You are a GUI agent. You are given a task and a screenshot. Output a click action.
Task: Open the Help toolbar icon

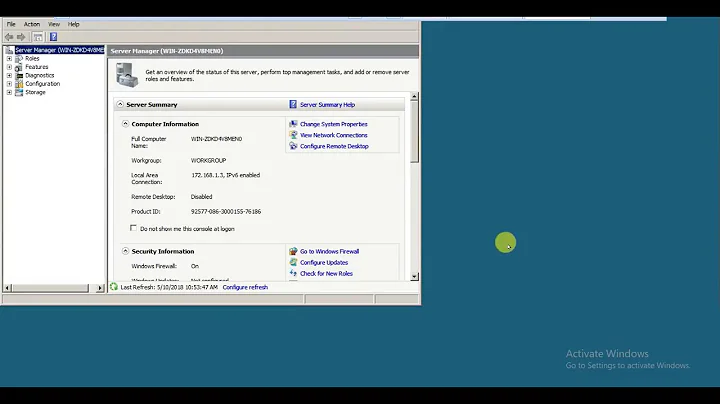[x=53, y=37]
